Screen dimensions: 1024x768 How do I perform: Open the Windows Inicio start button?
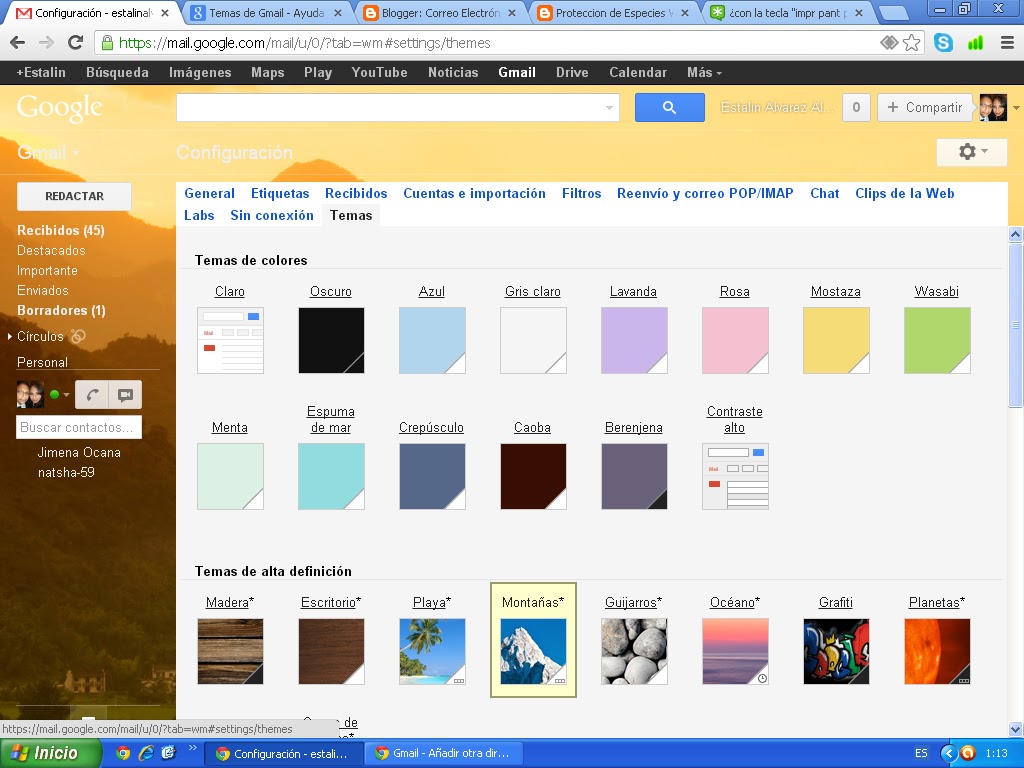tap(50, 753)
